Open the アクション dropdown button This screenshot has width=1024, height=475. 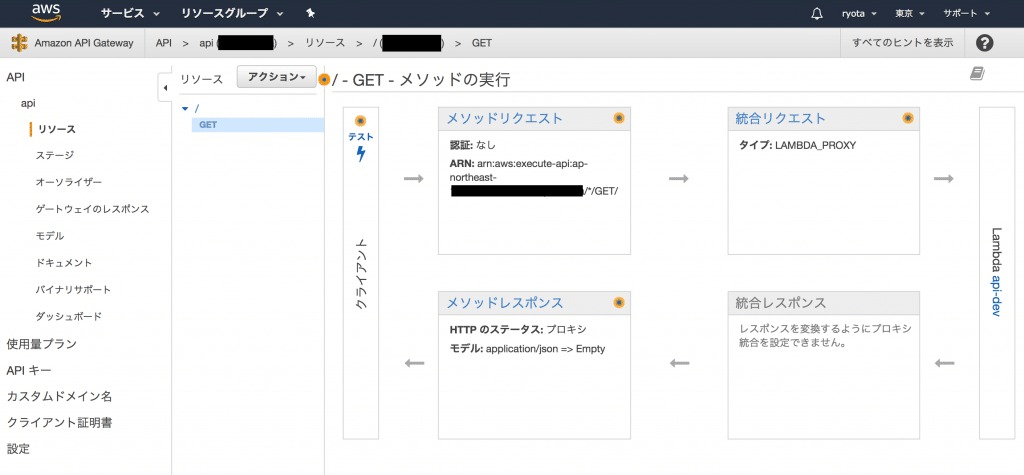(277, 77)
